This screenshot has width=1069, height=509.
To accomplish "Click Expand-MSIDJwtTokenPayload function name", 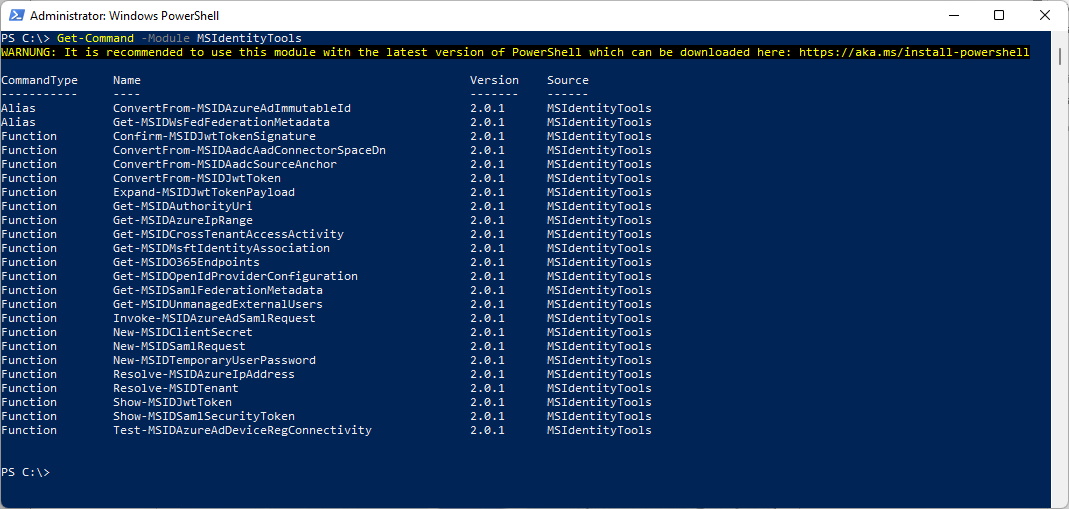I will (204, 192).
